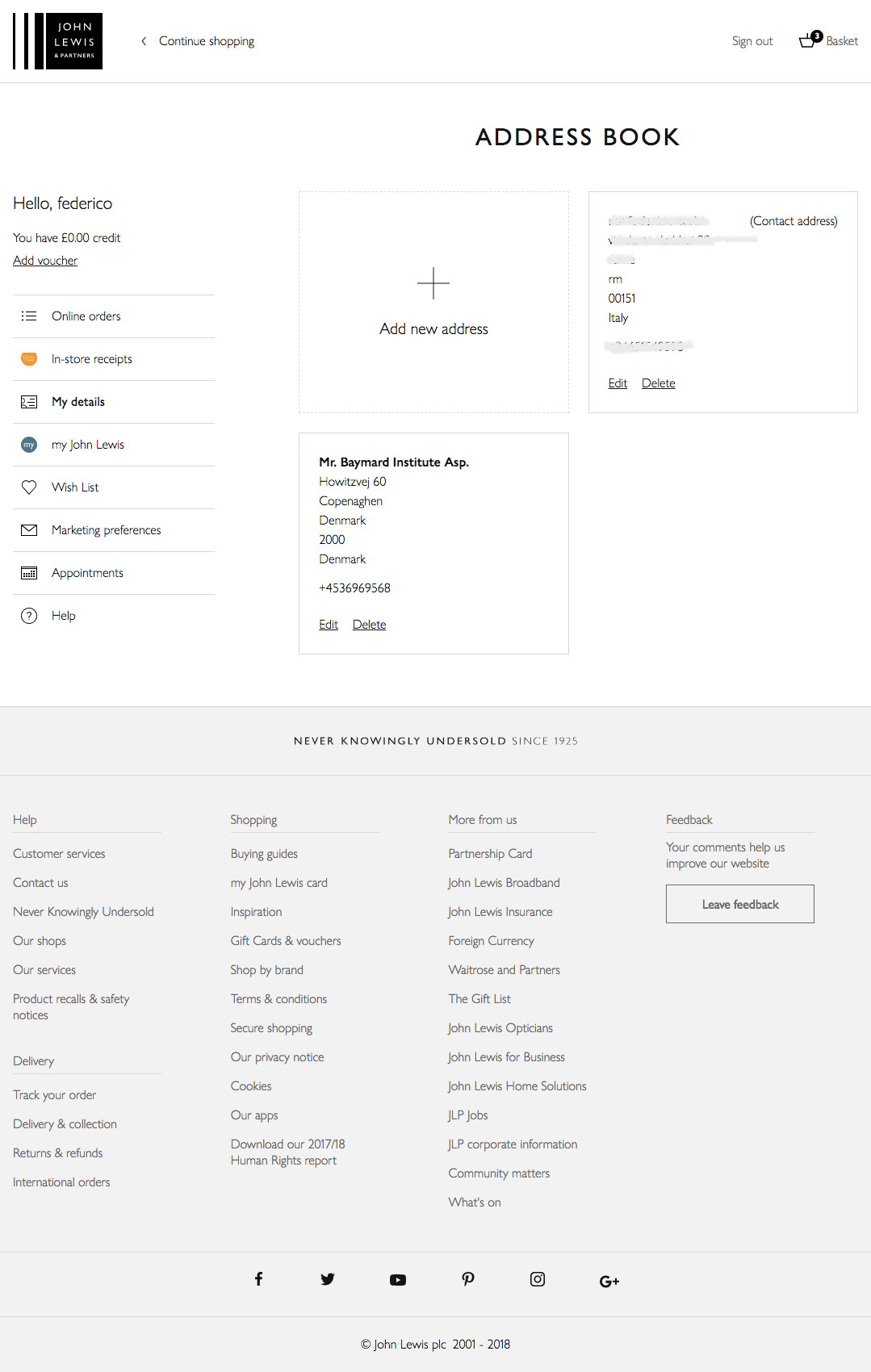Image resolution: width=871 pixels, height=1372 pixels.
Task: Click the In-store receipts orange icon
Action: [29, 359]
